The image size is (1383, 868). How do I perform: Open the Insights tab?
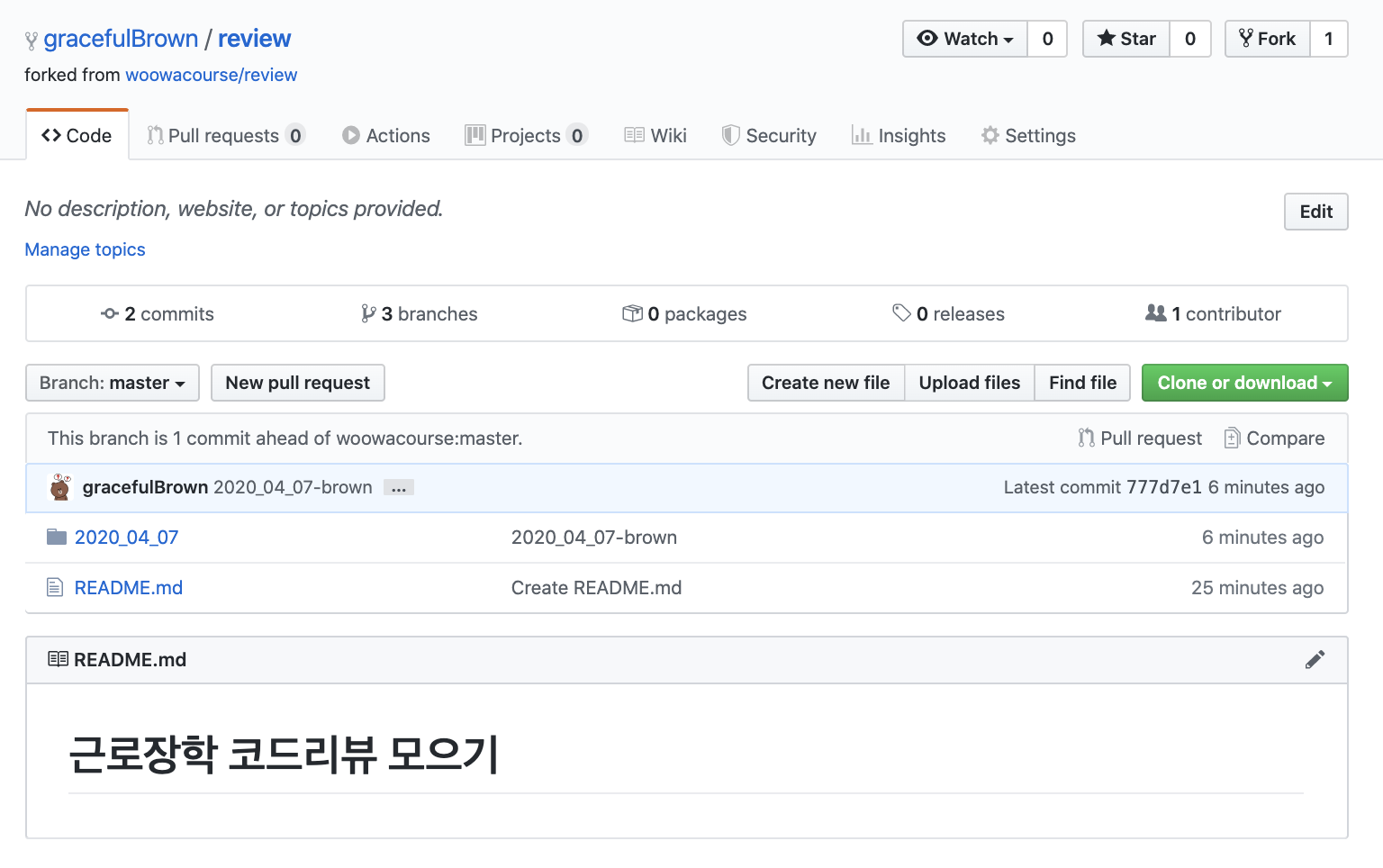[x=899, y=136]
